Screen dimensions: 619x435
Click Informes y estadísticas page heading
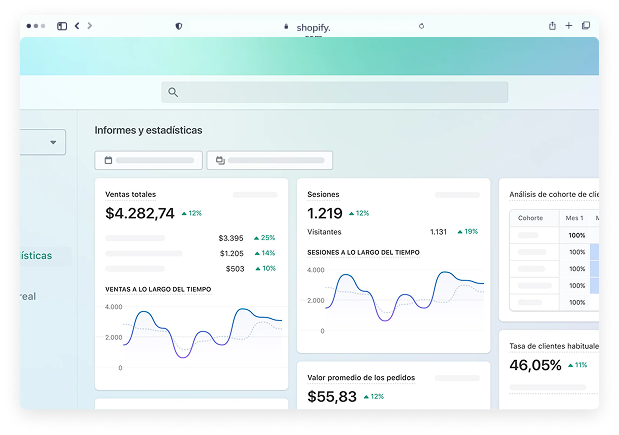pos(148,130)
